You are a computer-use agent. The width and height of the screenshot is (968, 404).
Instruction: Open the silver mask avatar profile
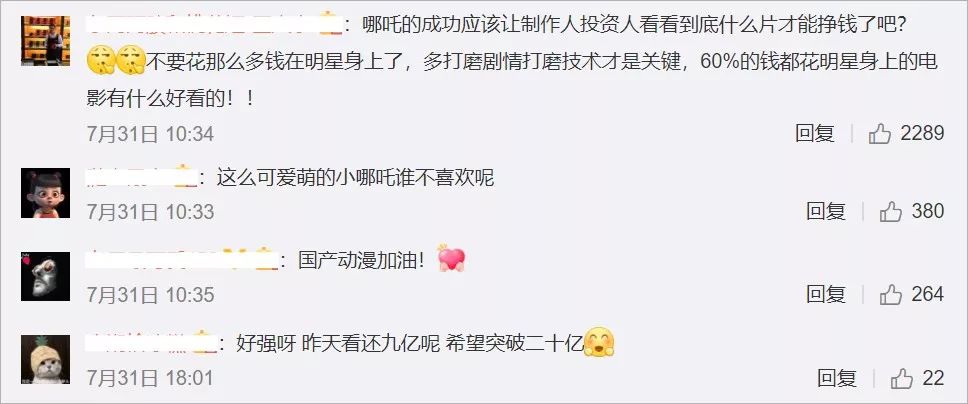pyautogui.click(x=46, y=276)
